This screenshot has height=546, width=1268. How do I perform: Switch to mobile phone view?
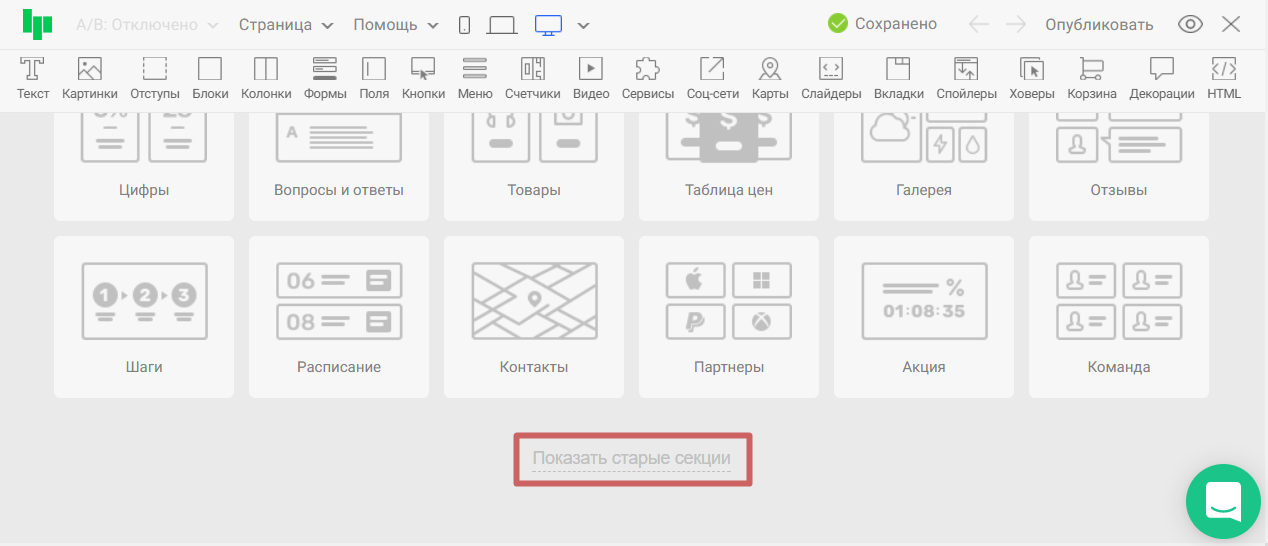click(x=464, y=25)
